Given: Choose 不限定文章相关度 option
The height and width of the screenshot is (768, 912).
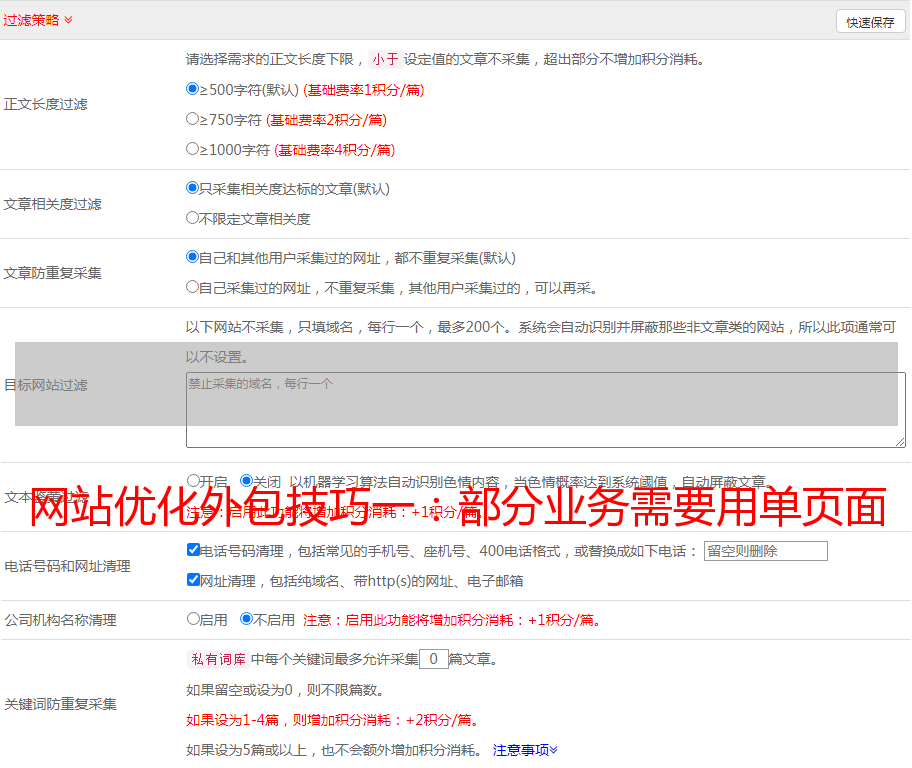Looking at the screenshot, I should pos(193,218).
